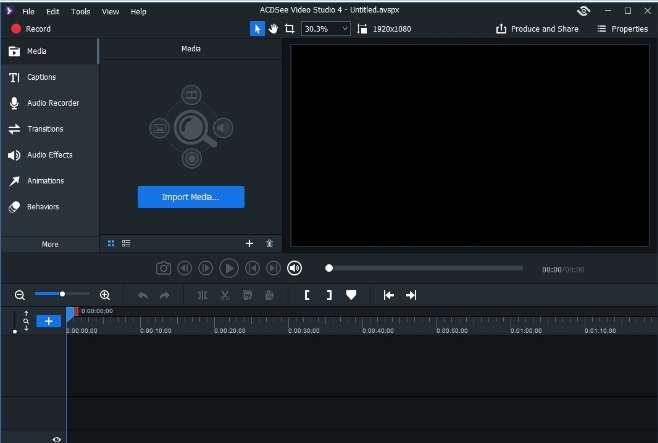Click the black preview canvas
Image resolution: width=658 pixels, height=443 pixels.
(x=470, y=146)
